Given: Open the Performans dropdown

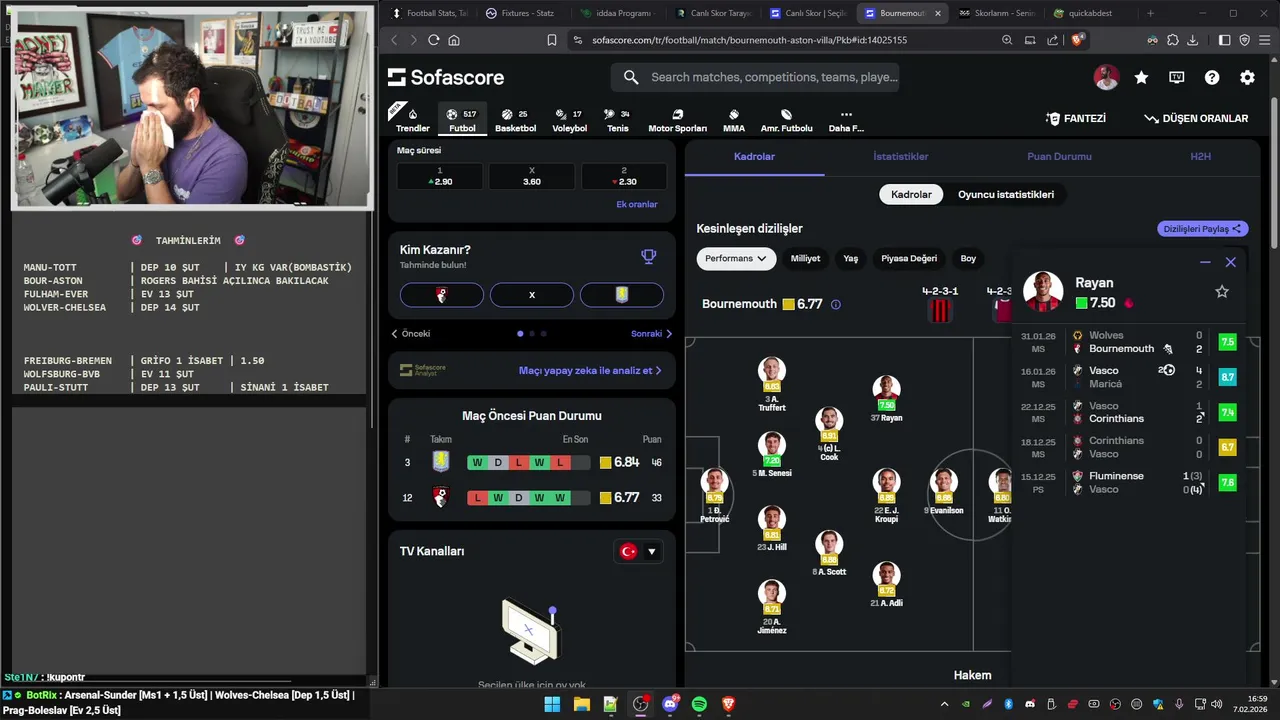Looking at the screenshot, I should click(x=736, y=258).
